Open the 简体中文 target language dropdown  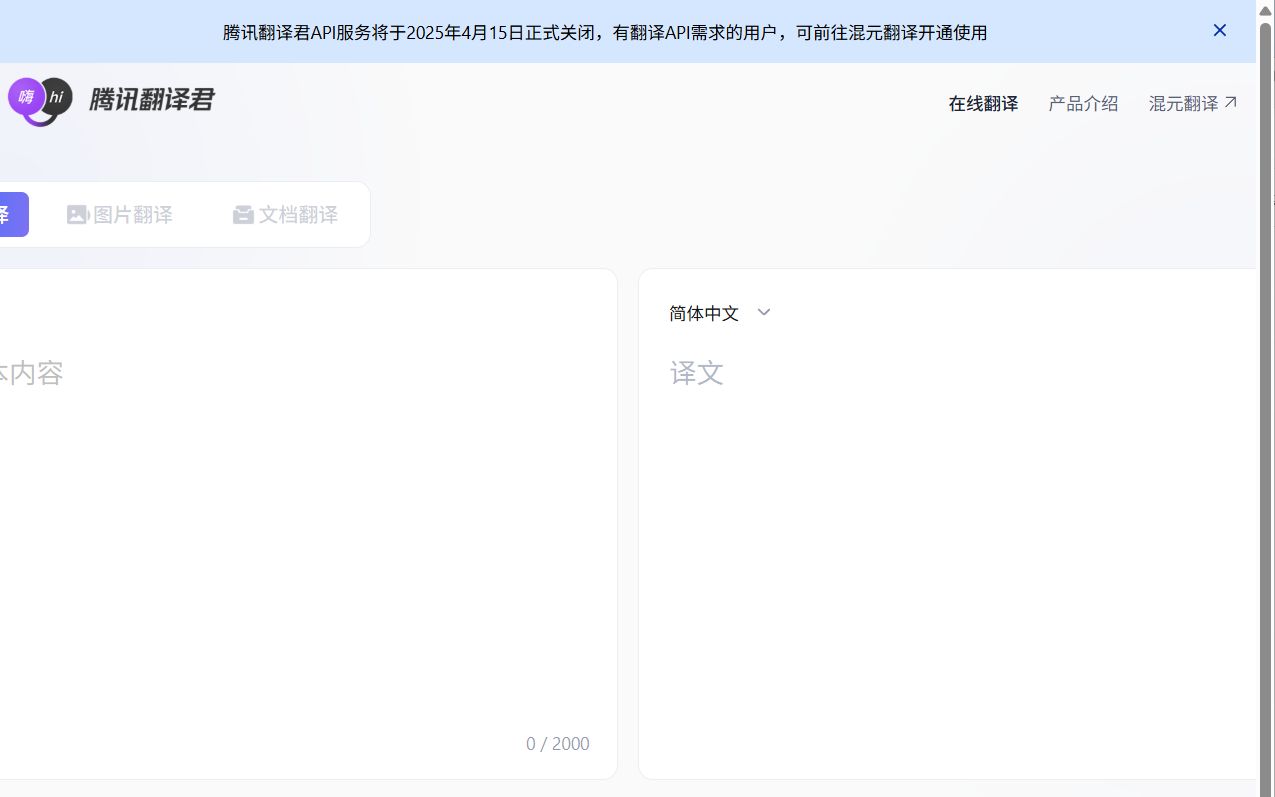tap(720, 313)
